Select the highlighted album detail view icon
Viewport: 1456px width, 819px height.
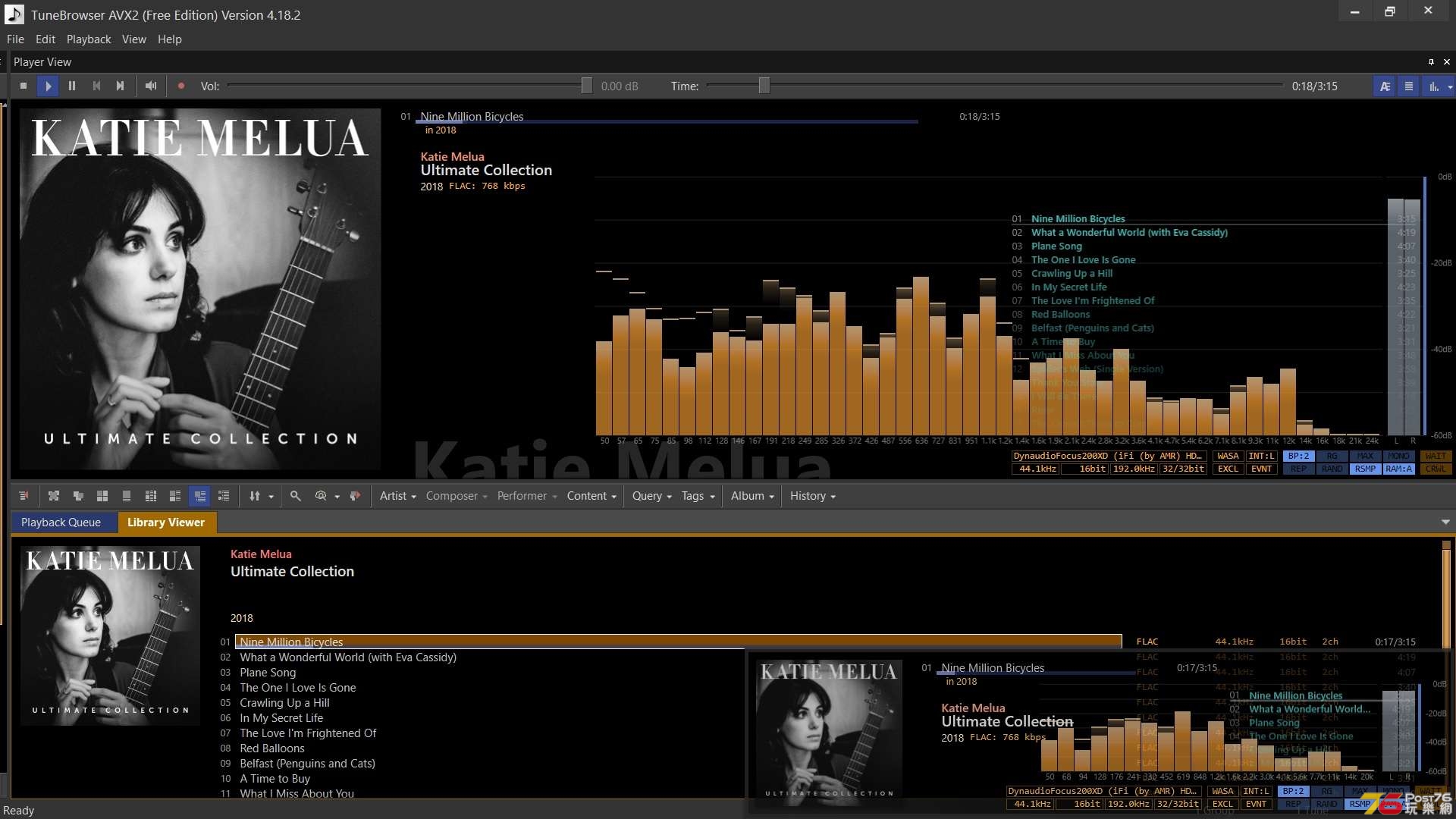200,496
